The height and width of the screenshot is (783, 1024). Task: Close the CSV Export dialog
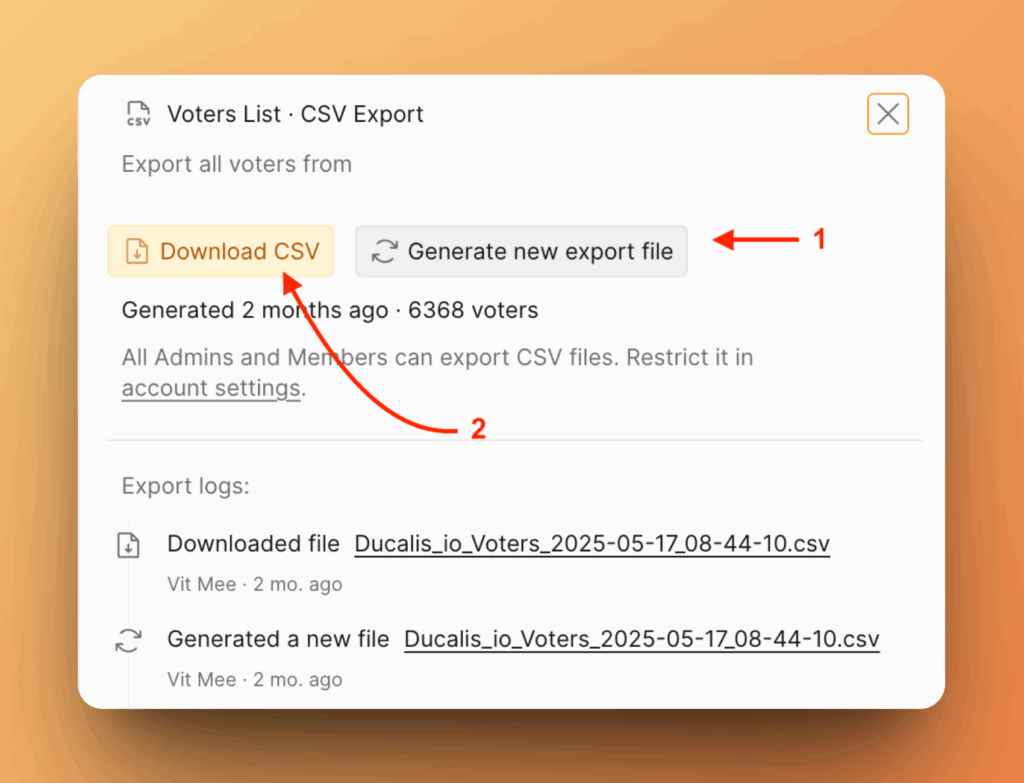point(888,114)
